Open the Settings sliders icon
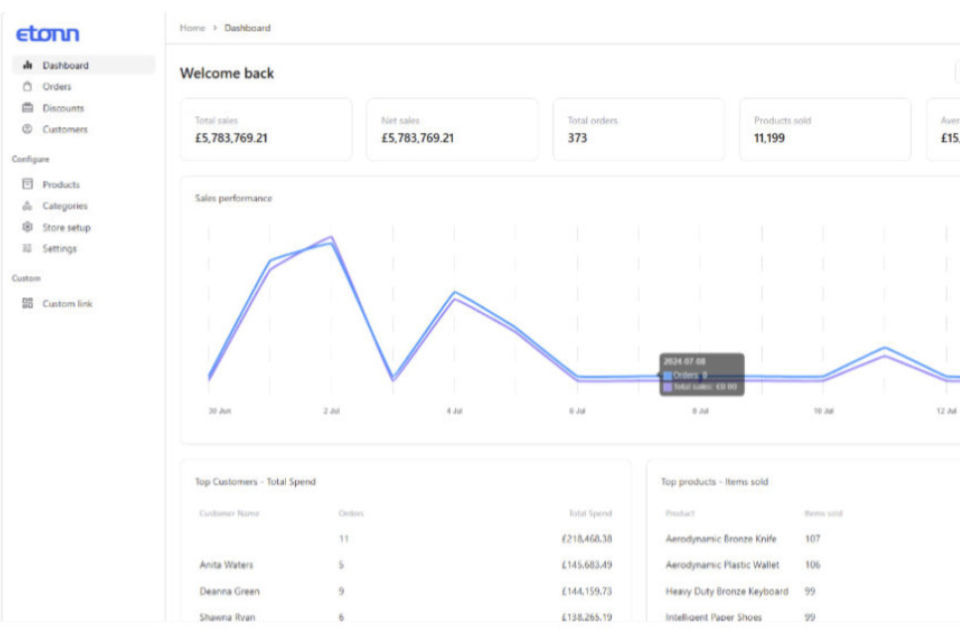960x639 pixels. (28, 248)
